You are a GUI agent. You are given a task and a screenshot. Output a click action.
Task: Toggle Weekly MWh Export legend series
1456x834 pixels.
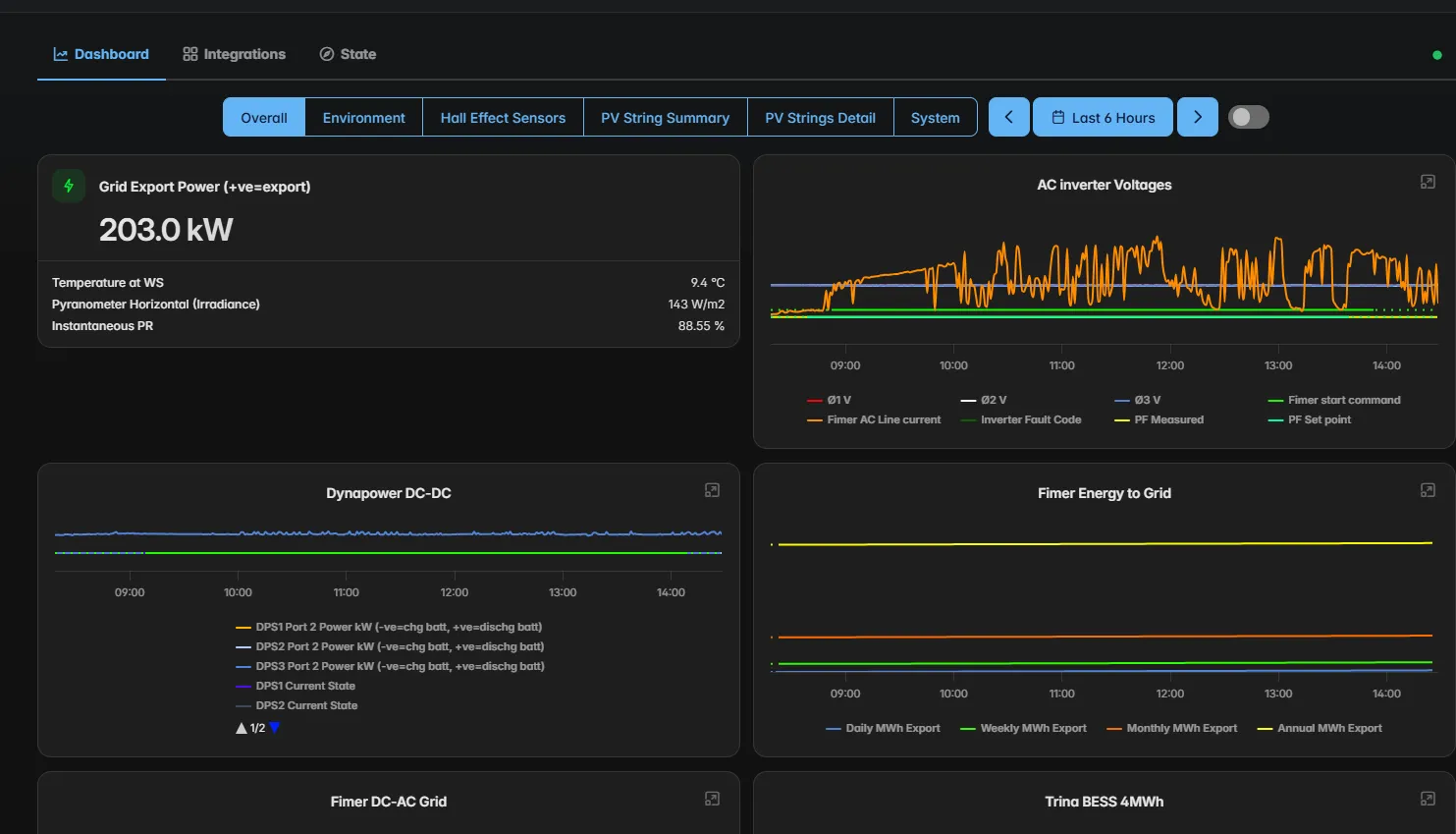tap(1023, 728)
